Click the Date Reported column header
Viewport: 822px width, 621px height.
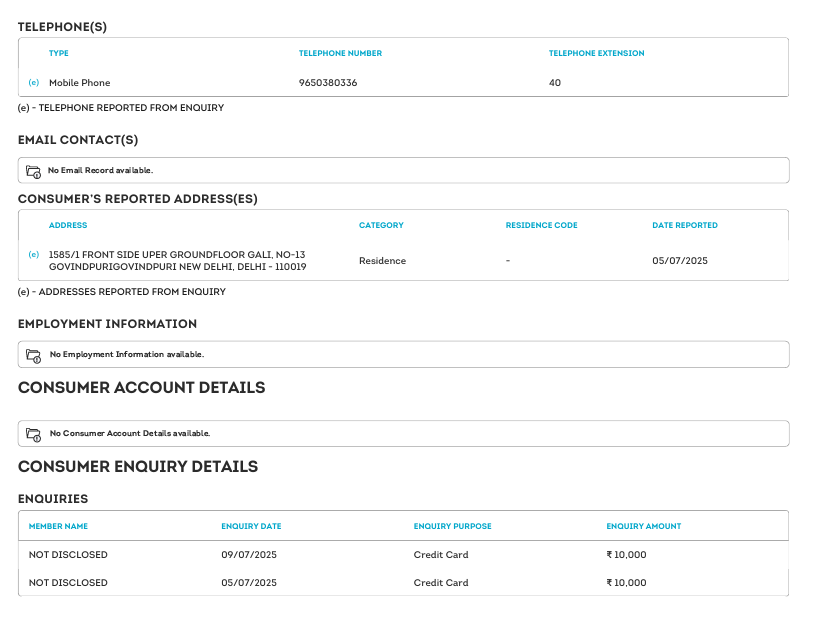click(x=684, y=226)
